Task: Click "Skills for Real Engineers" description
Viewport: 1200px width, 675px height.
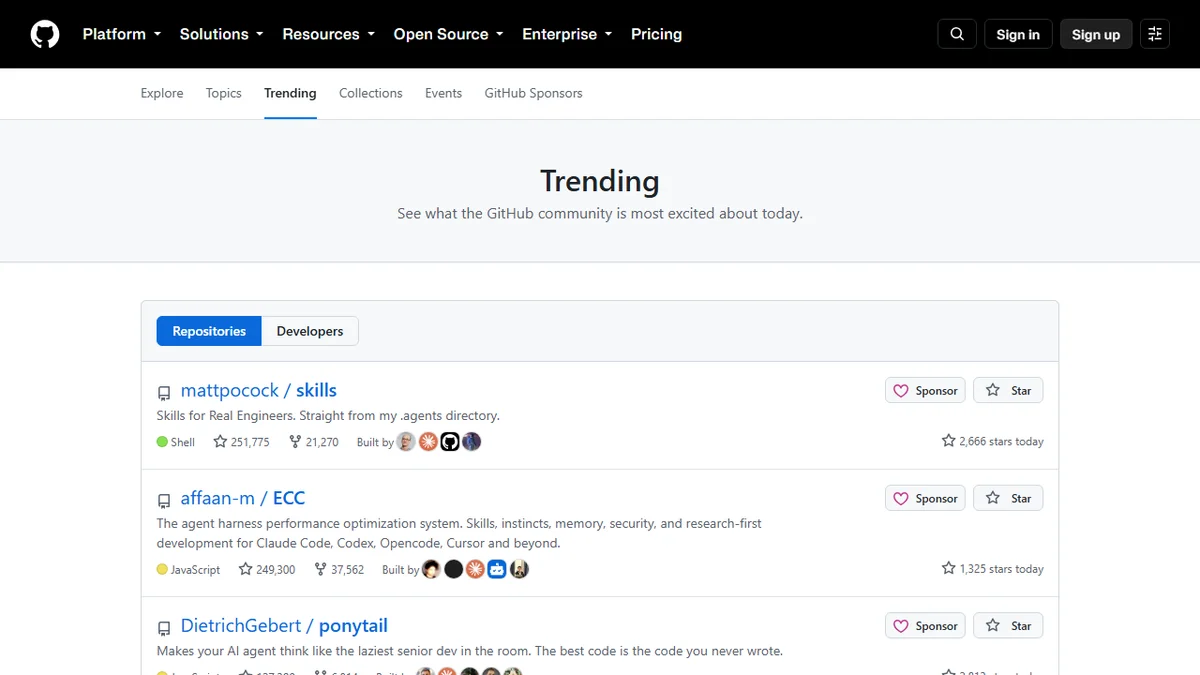Action: 328,415
